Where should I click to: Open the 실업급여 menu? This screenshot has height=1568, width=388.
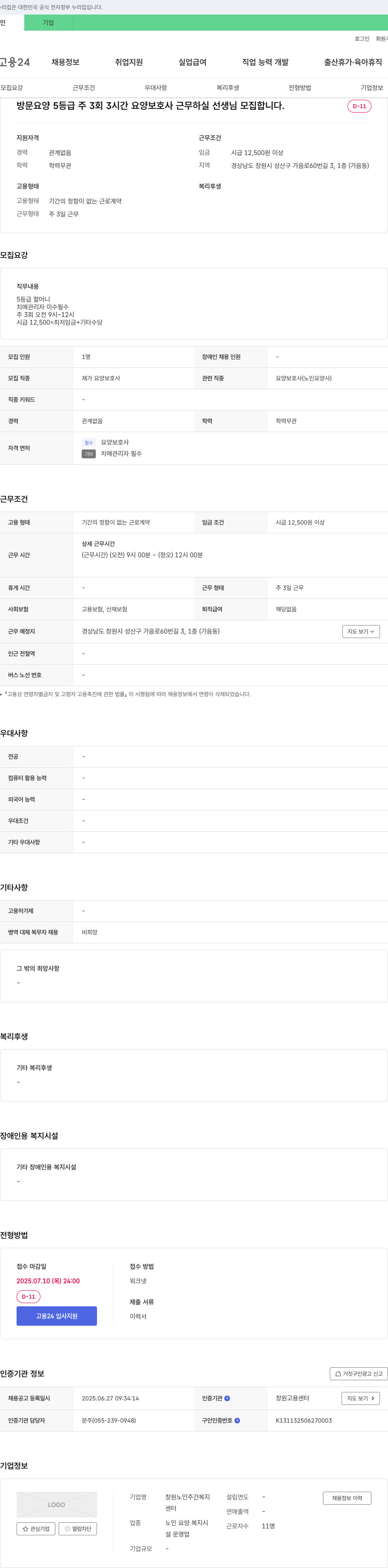(192, 62)
